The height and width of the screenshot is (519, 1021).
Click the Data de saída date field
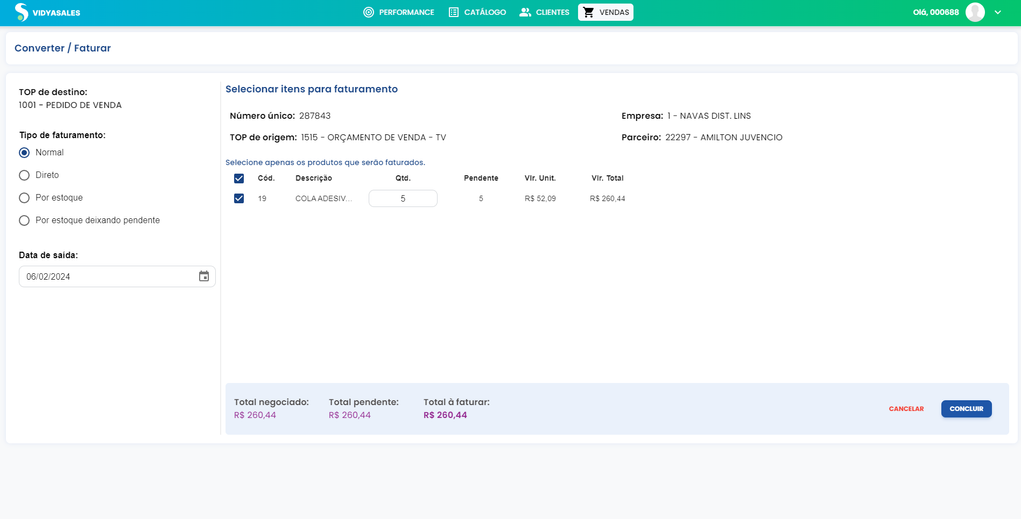(x=117, y=277)
